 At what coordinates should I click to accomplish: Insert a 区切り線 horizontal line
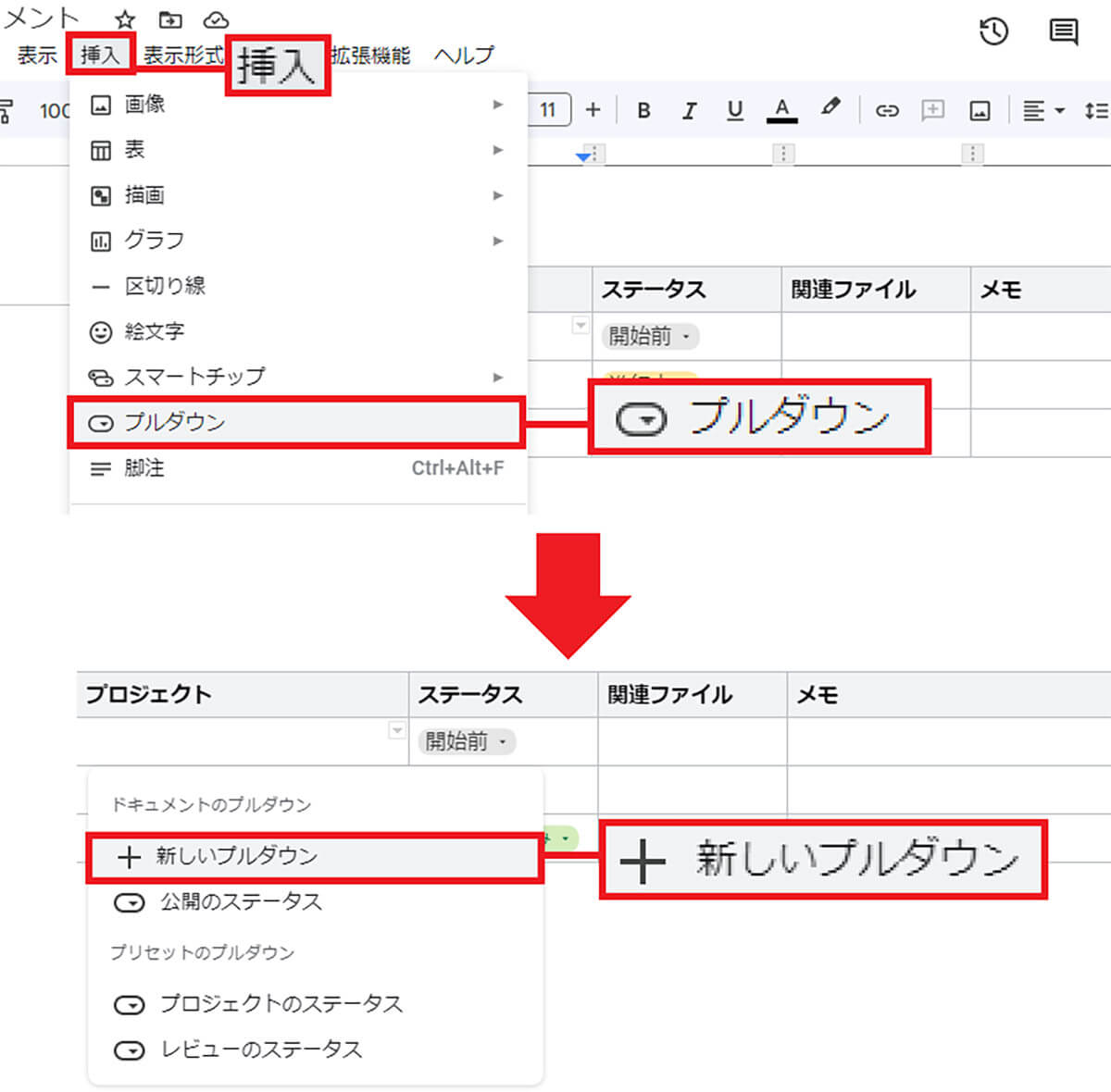click(x=298, y=286)
